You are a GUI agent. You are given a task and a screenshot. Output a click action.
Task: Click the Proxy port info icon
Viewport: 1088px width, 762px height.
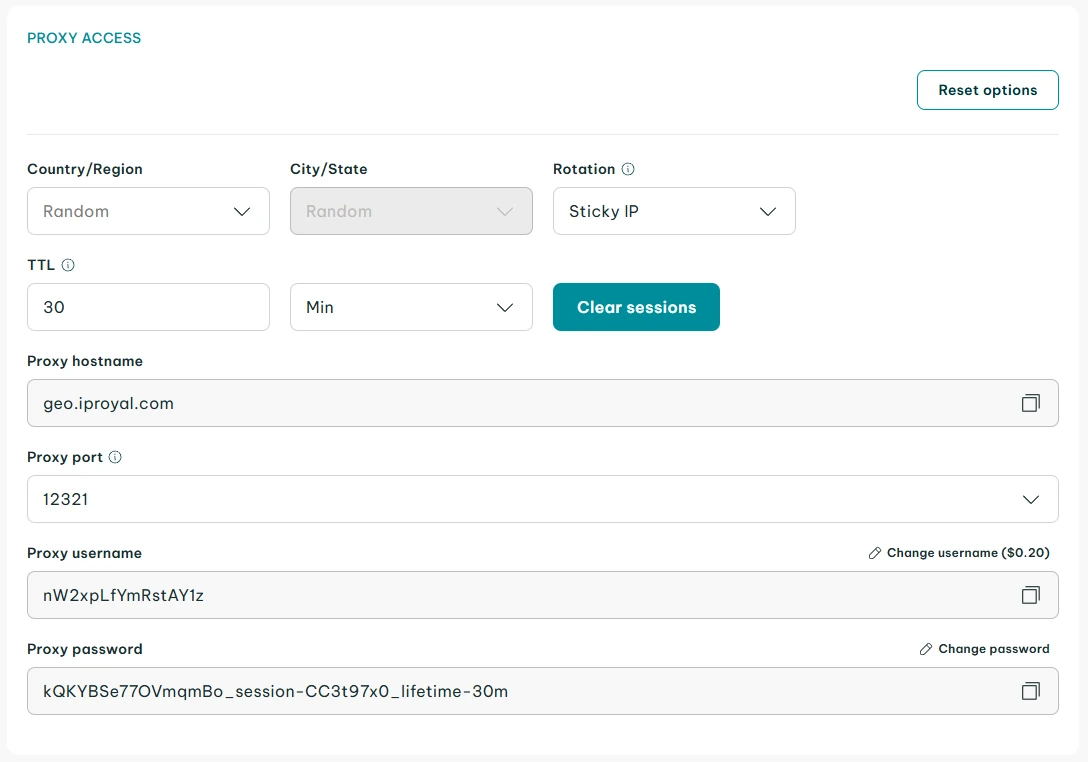click(x=115, y=457)
